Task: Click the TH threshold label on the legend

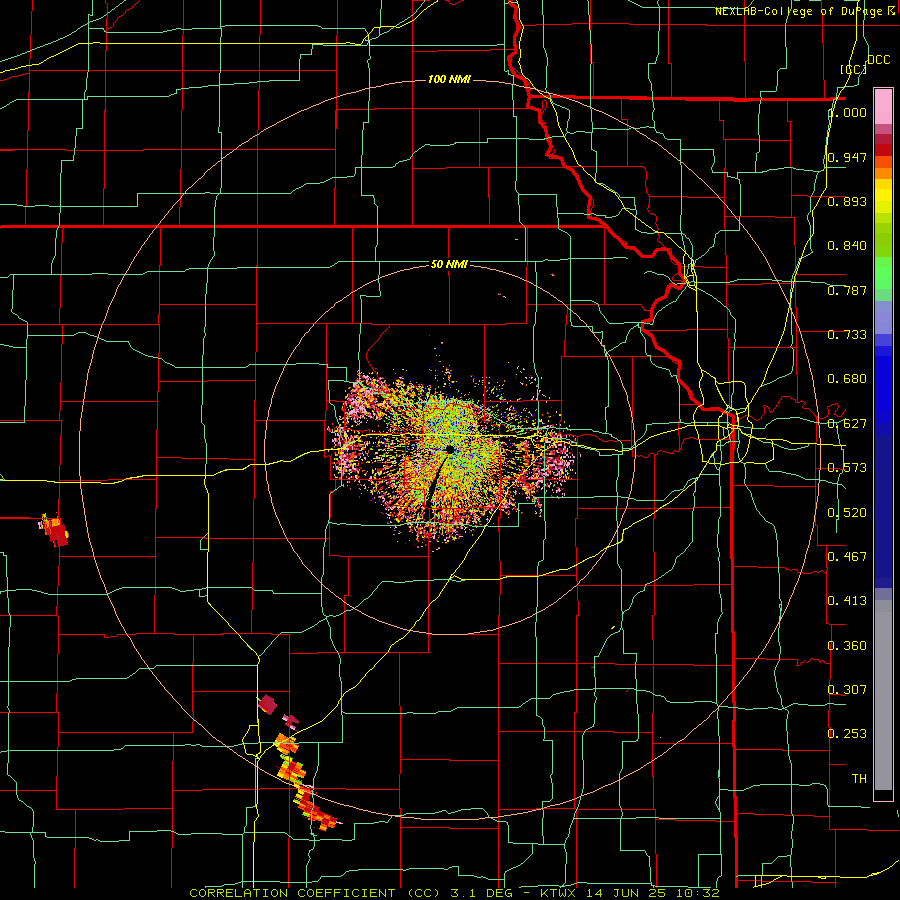Action: (x=859, y=779)
